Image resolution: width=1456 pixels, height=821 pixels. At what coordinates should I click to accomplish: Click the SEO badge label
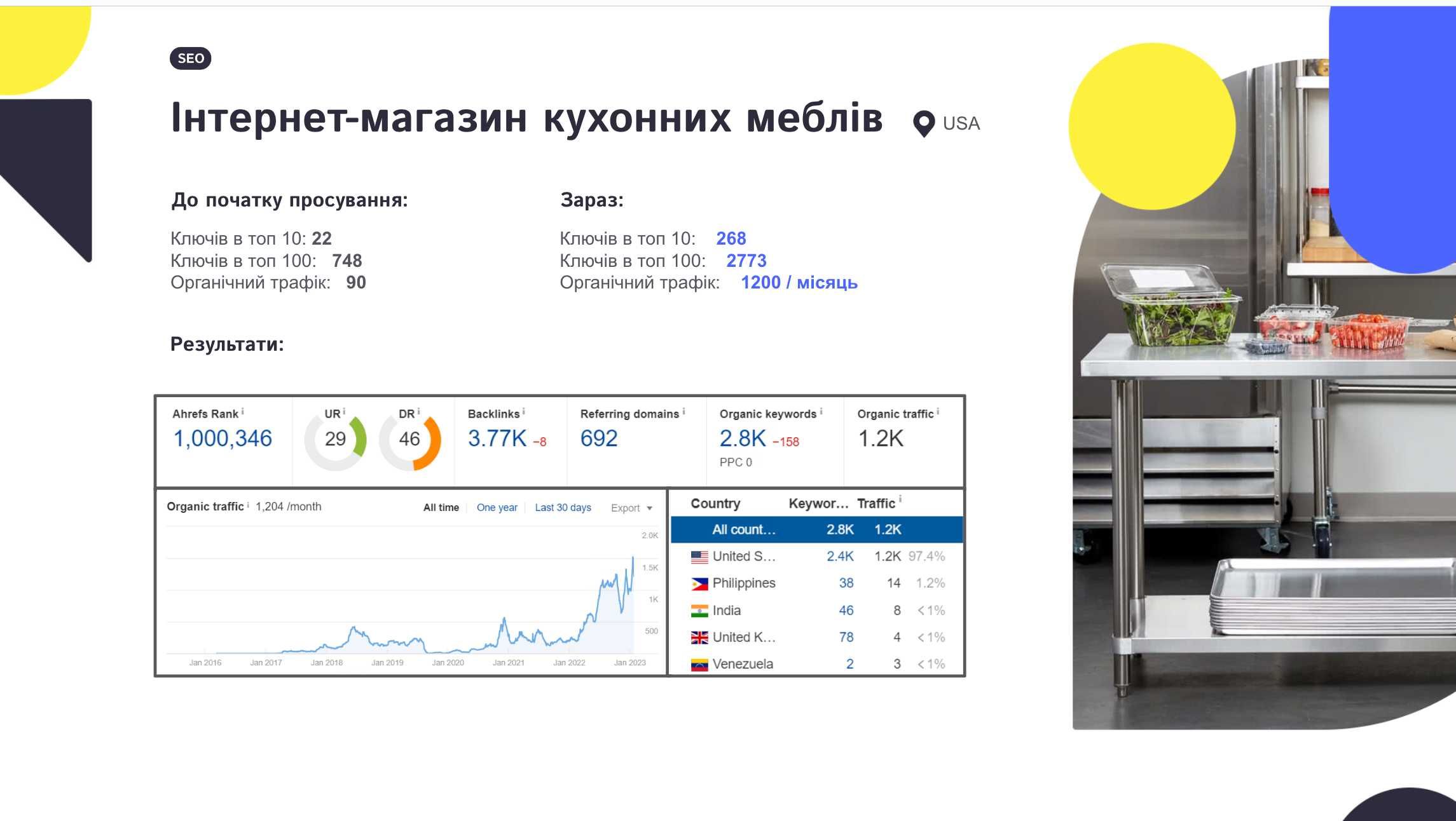[x=190, y=58]
